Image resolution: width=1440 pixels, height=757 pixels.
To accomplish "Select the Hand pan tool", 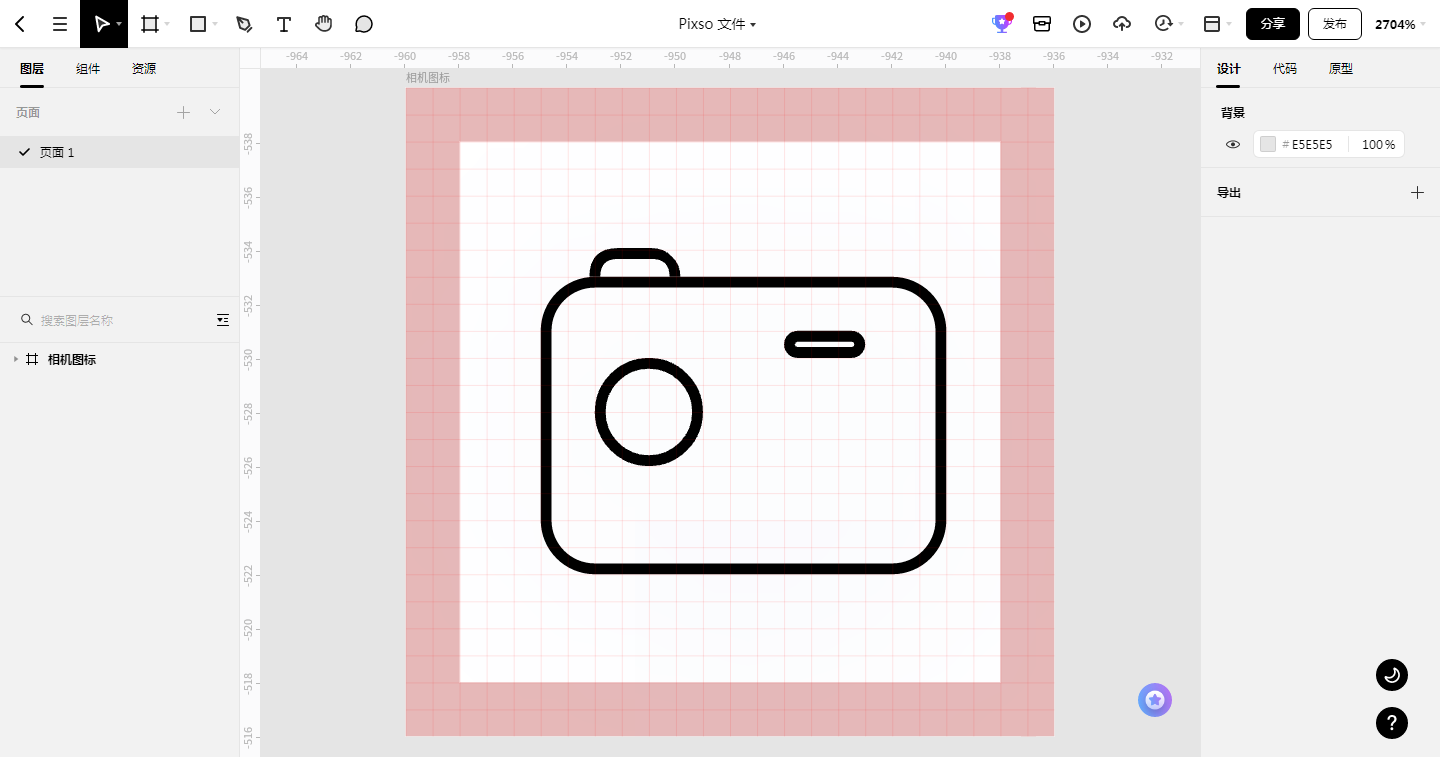I will [x=324, y=24].
